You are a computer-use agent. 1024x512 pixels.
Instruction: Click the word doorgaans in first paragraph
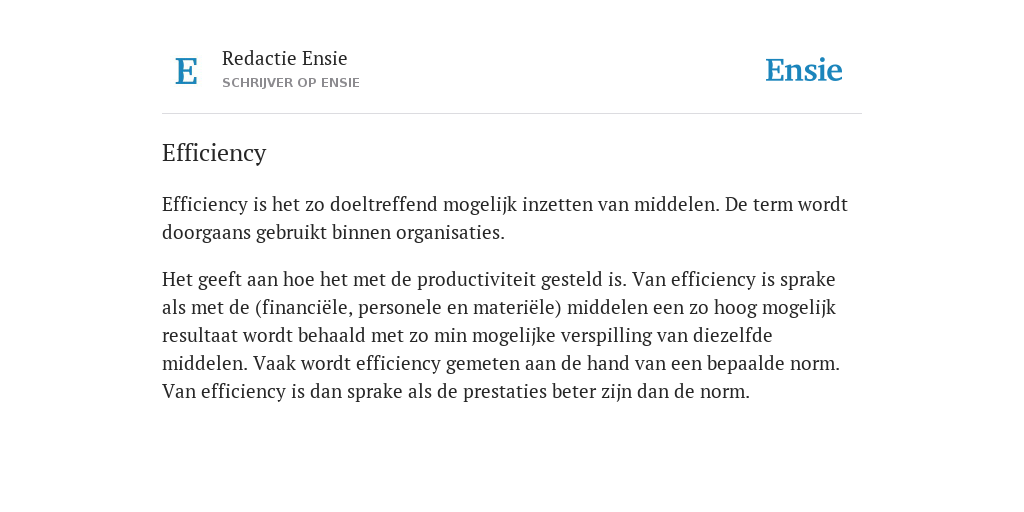(206, 233)
